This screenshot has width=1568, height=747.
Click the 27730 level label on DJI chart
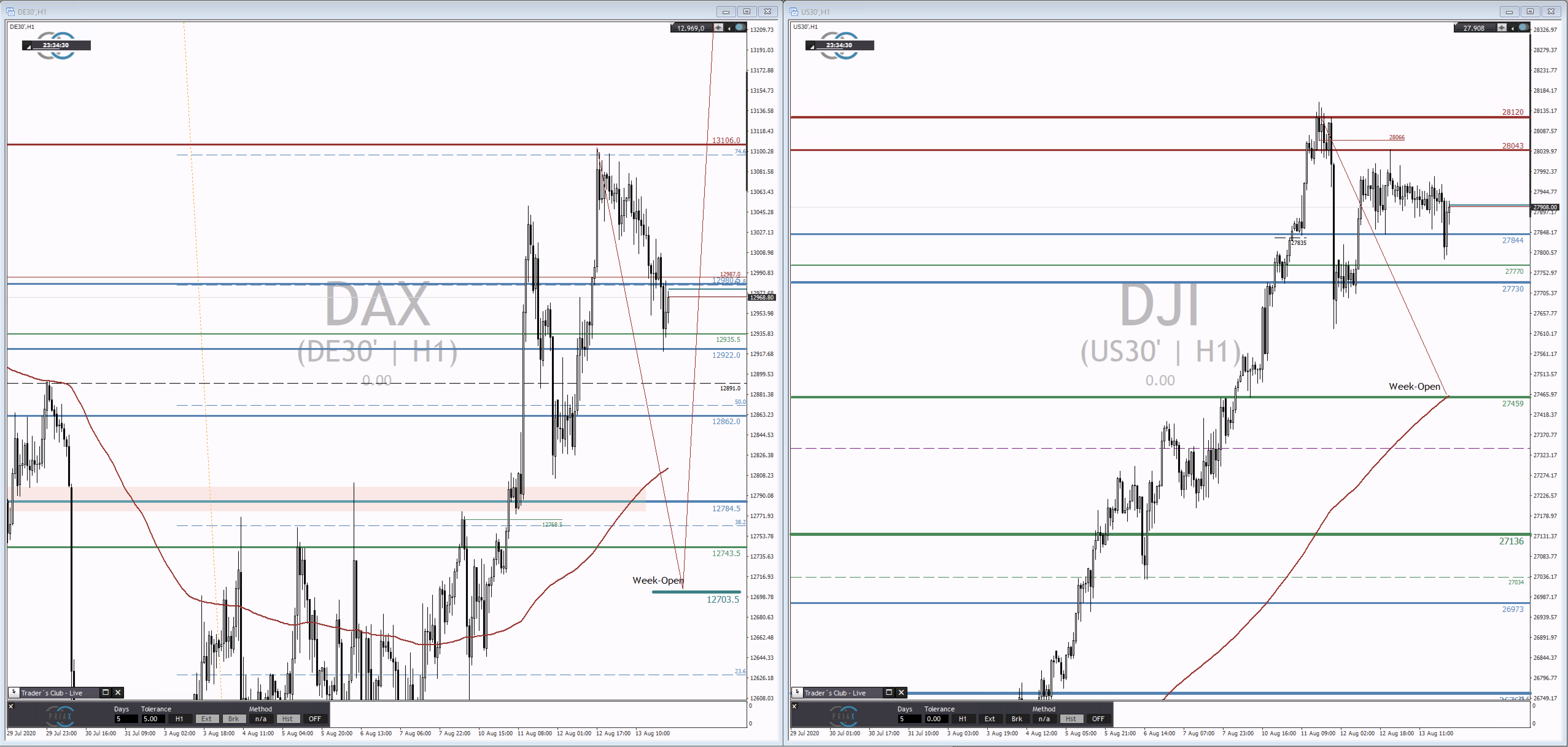[1513, 289]
